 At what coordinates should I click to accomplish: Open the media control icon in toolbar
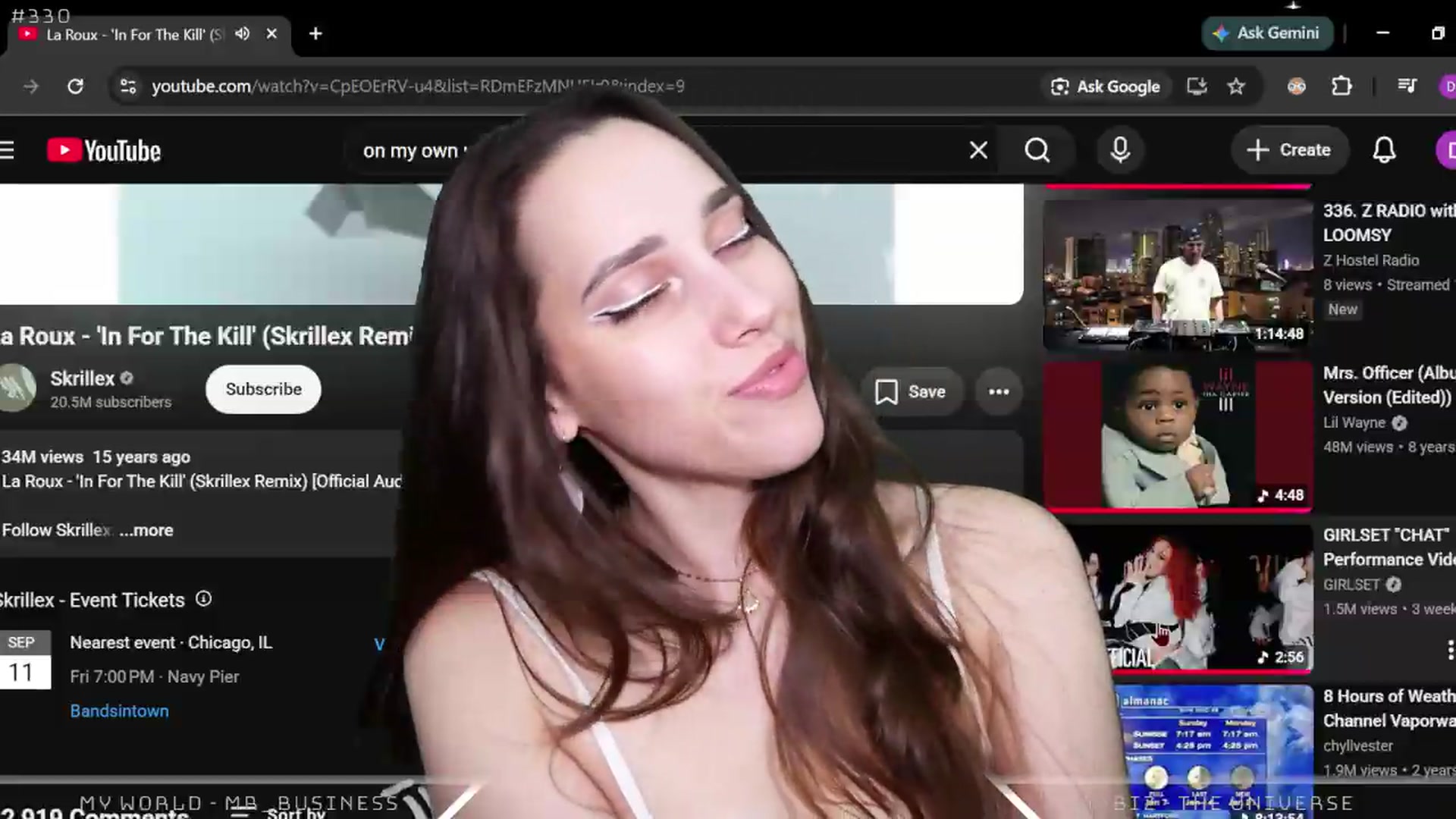click(x=1407, y=86)
